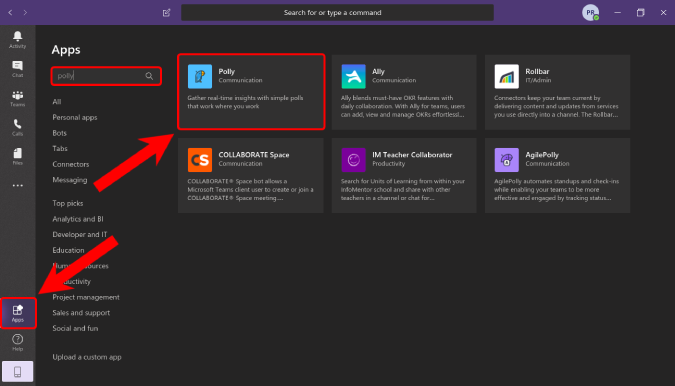
Task: Click the IT/Admin label under Rollbar
Action: pyautogui.click(x=538, y=80)
